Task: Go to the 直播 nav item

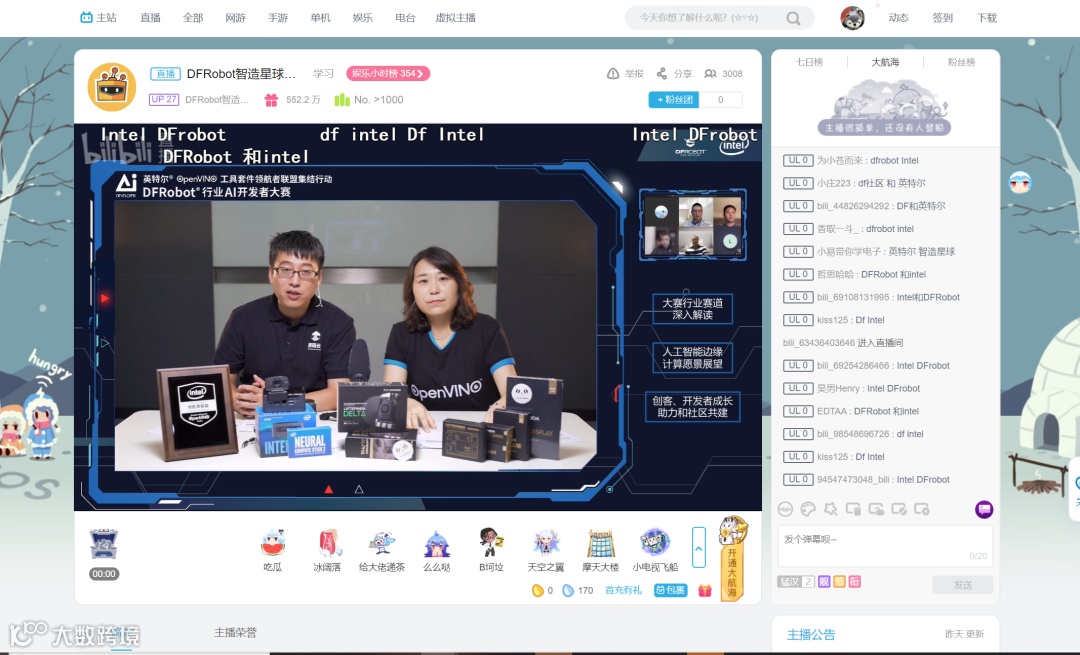Action: pos(150,18)
